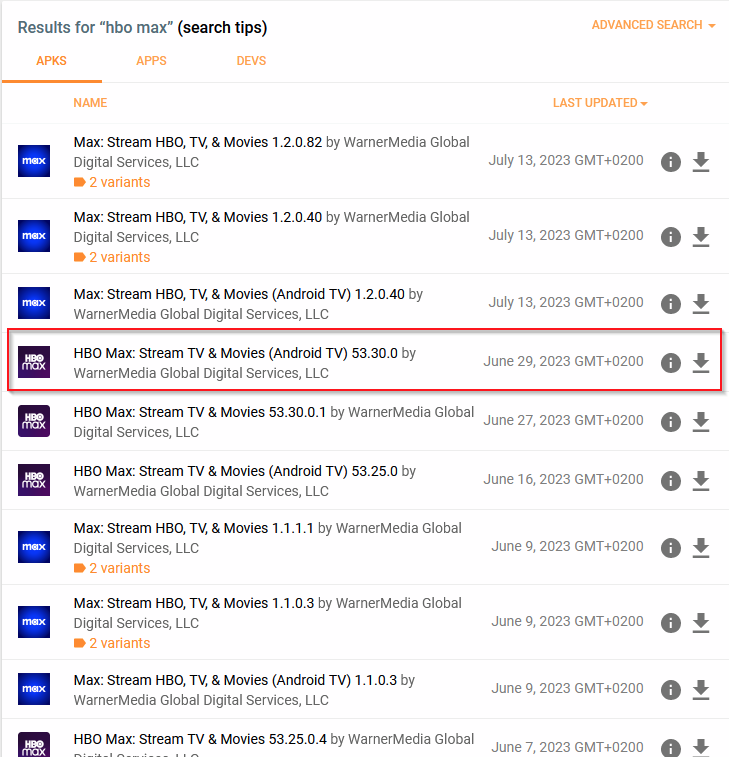
Task: Download HBO Max Android TV 53.25.0
Action: coord(701,480)
